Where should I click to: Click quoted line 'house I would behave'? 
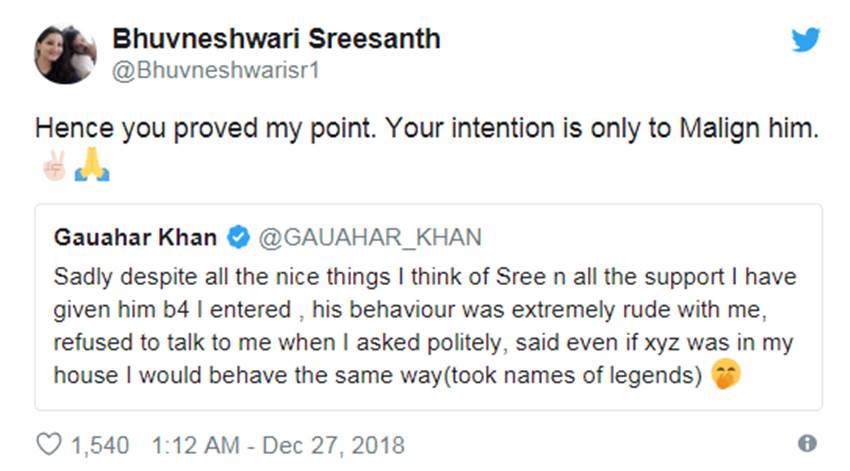coord(378,375)
